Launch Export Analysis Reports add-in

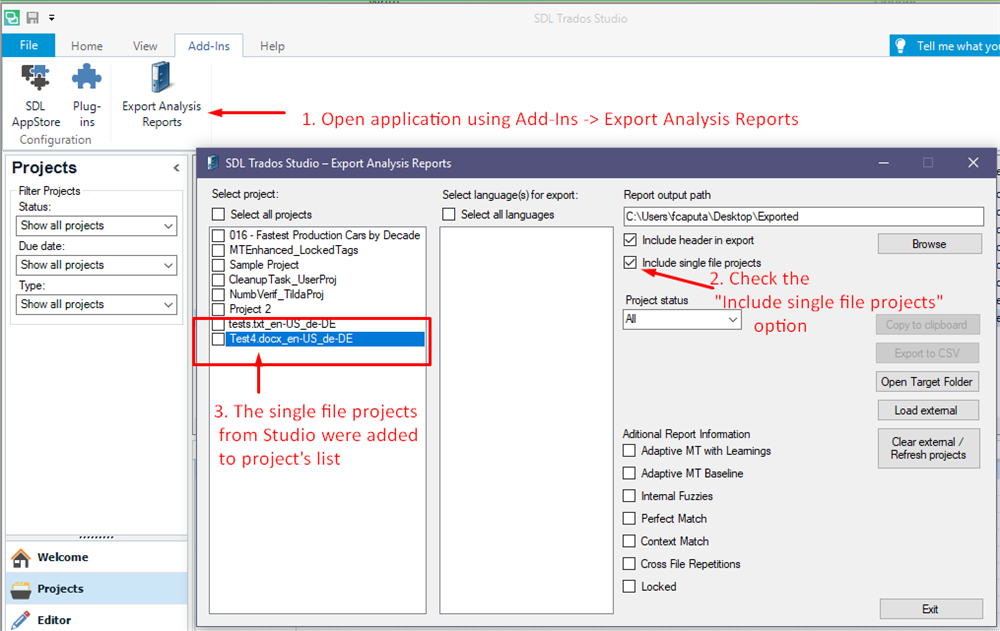[161, 96]
